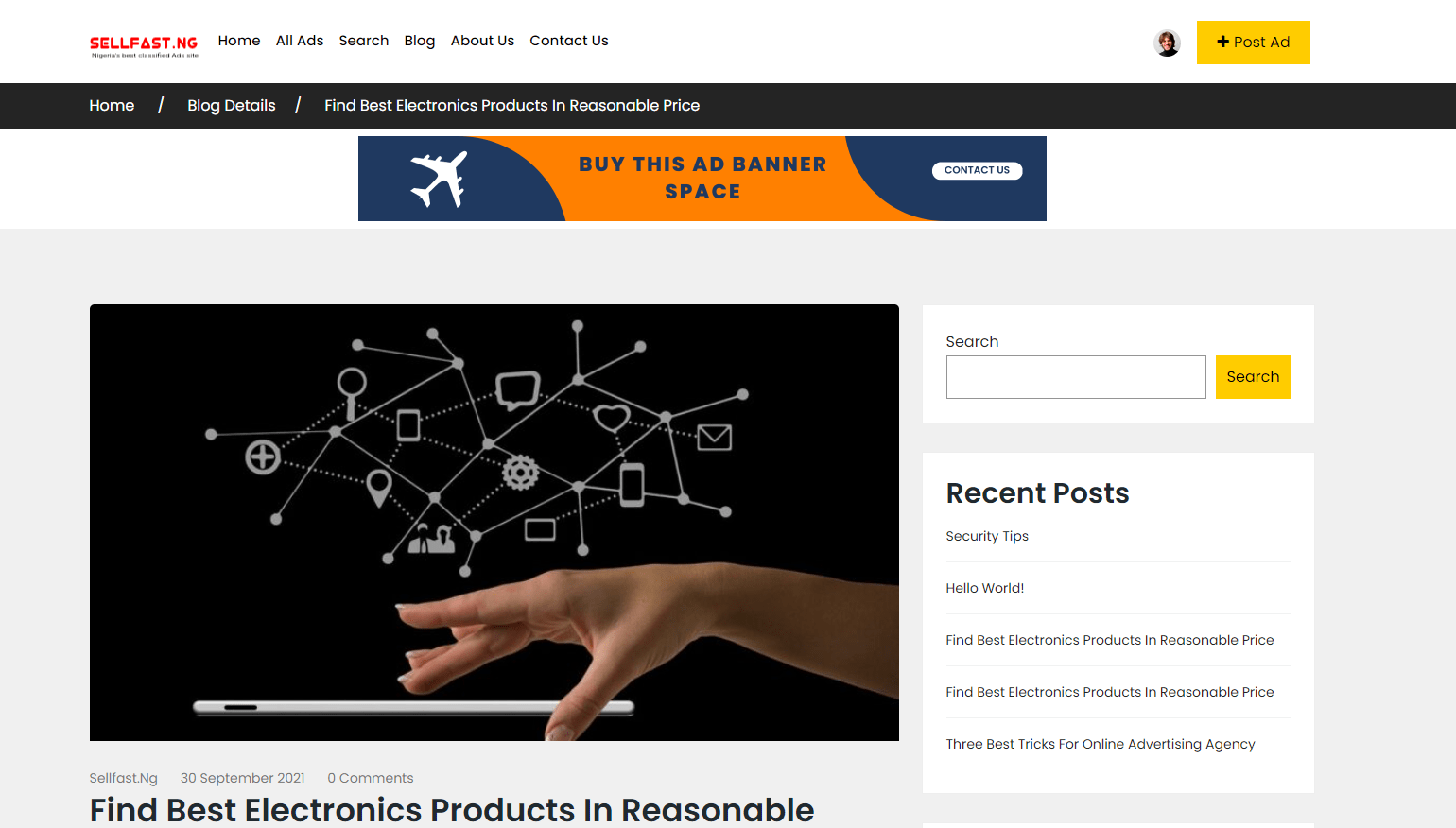The image size is (1456, 828).
Task: Open Contact Us in the navigation bar
Action: pos(569,41)
